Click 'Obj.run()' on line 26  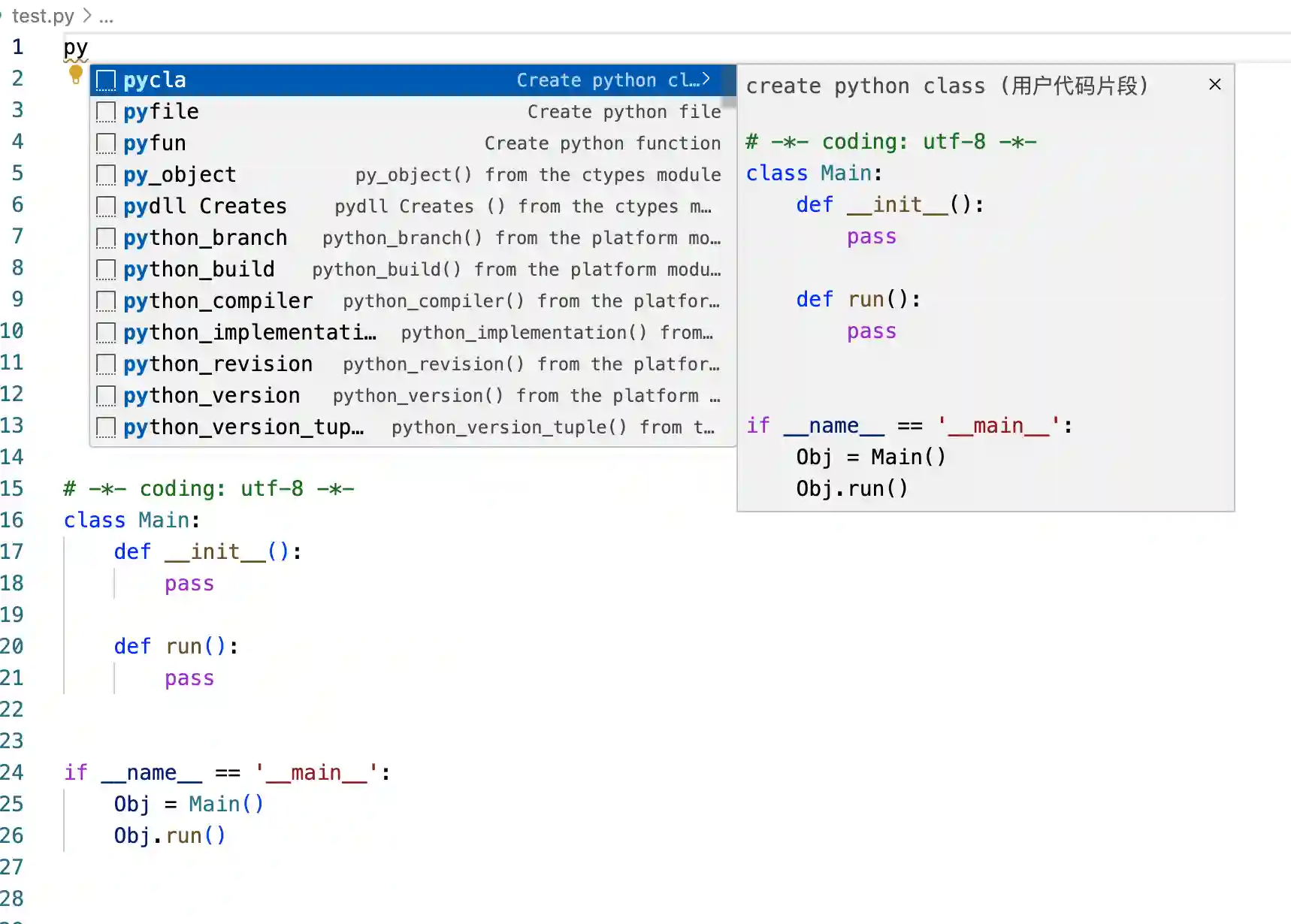click(x=170, y=835)
